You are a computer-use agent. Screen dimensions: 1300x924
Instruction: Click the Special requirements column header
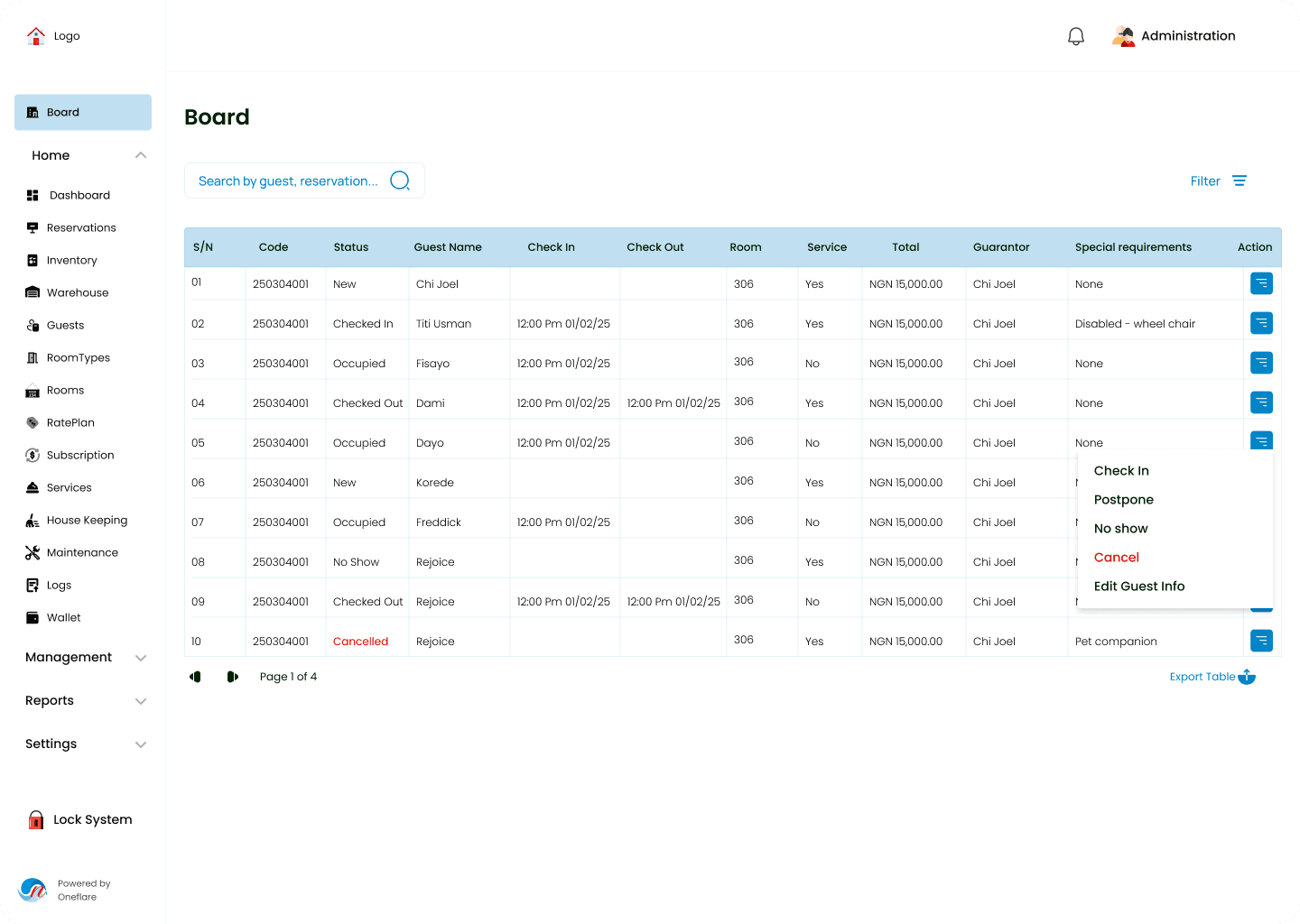point(1133,247)
